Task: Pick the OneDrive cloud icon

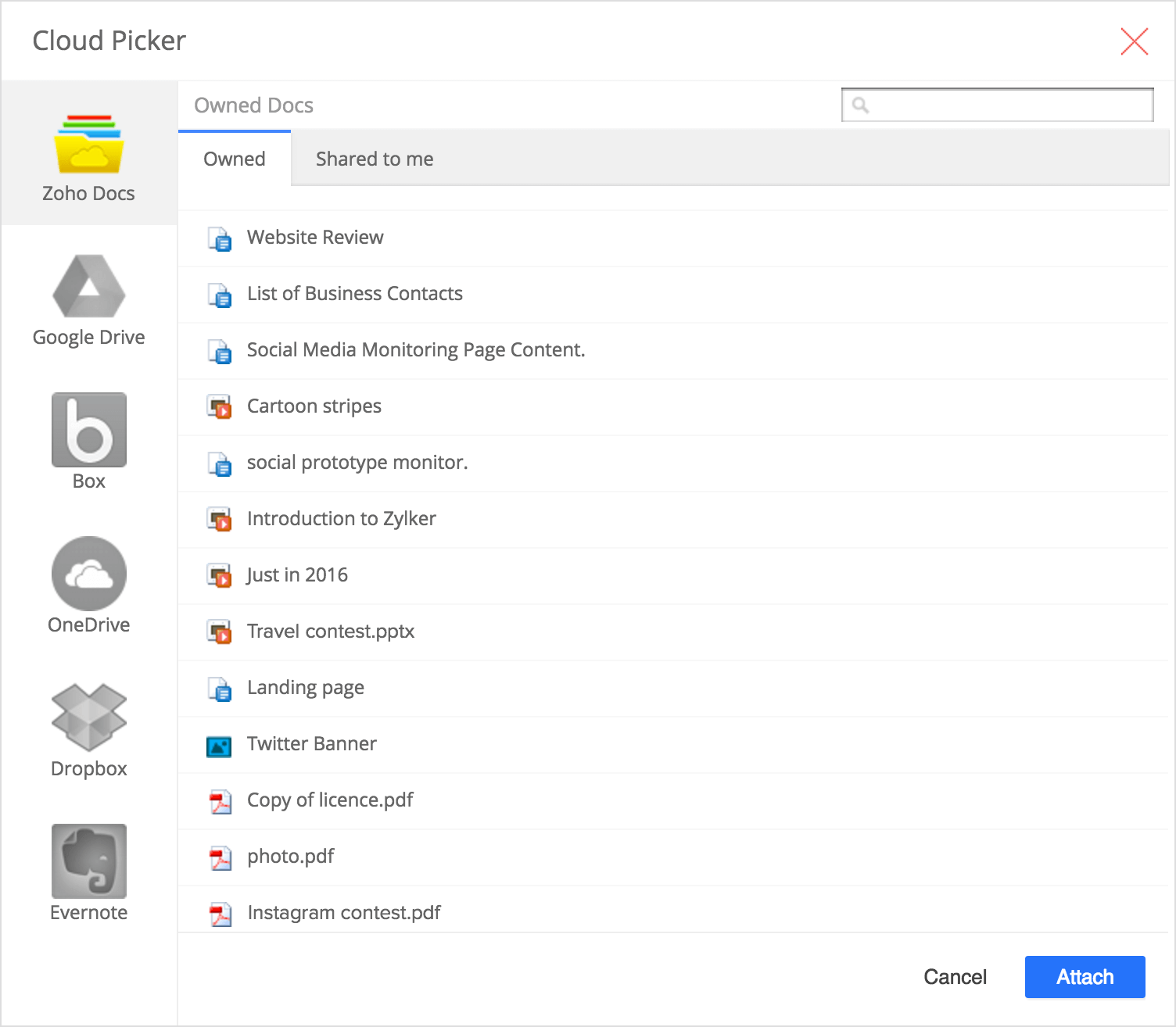Action: (x=88, y=573)
